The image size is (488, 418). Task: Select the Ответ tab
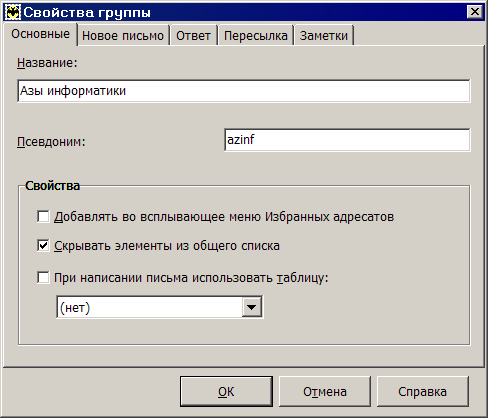193,36
